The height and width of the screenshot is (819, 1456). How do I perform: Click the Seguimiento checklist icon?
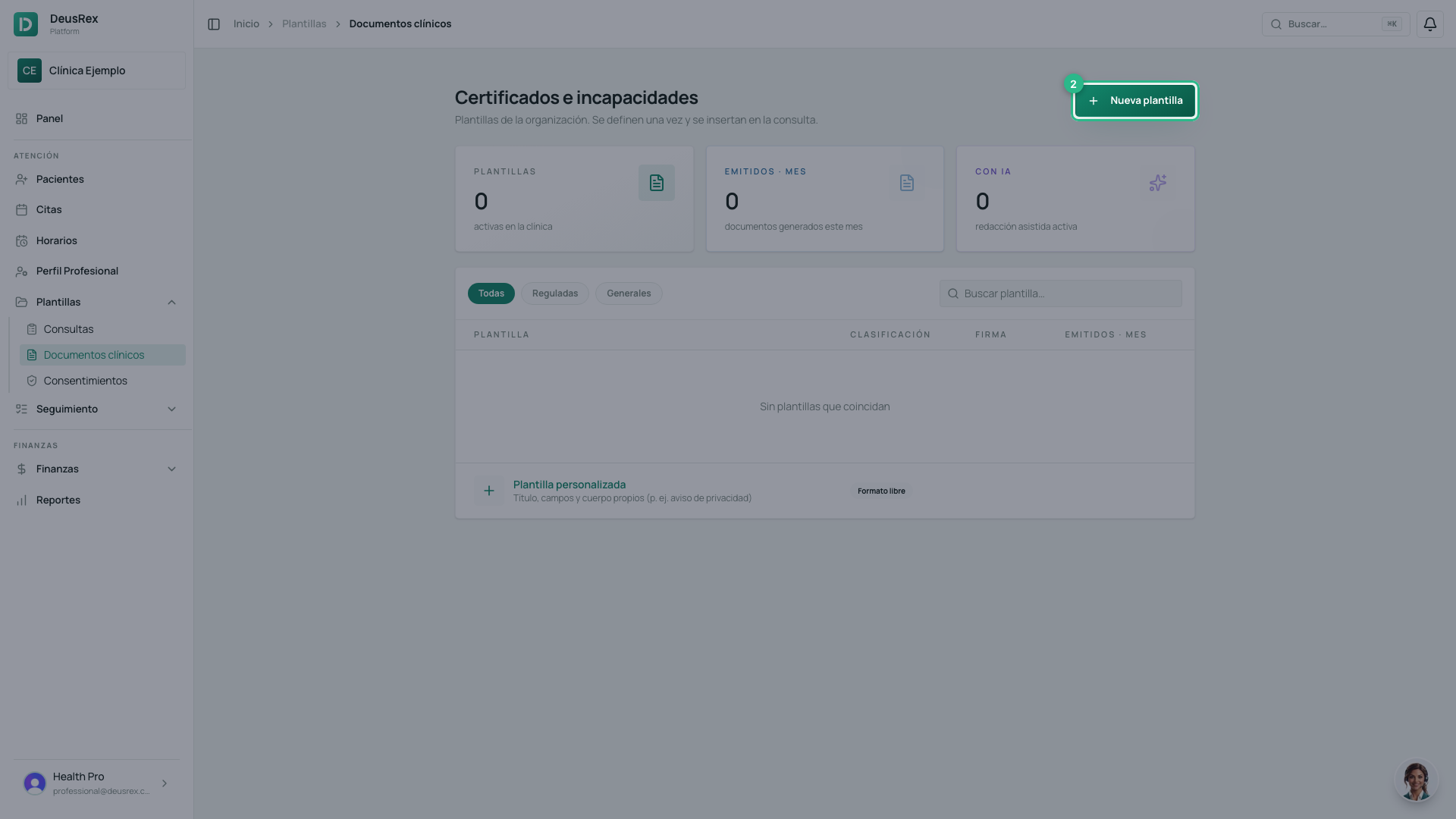(x=21, y=409)
